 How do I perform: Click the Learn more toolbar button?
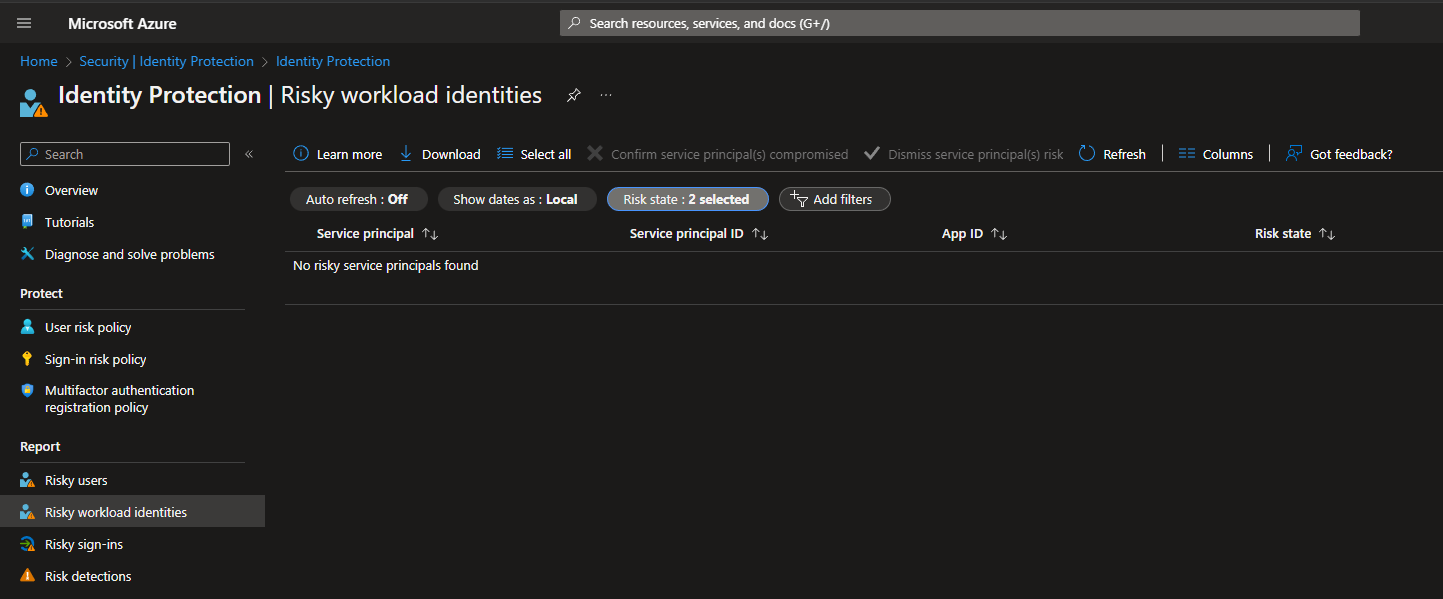coord(337,154)
